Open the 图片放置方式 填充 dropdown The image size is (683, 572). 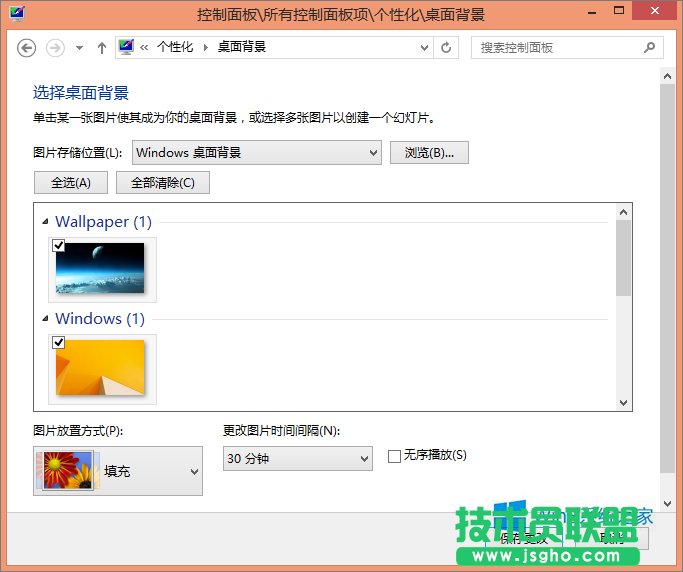point(118,471)
